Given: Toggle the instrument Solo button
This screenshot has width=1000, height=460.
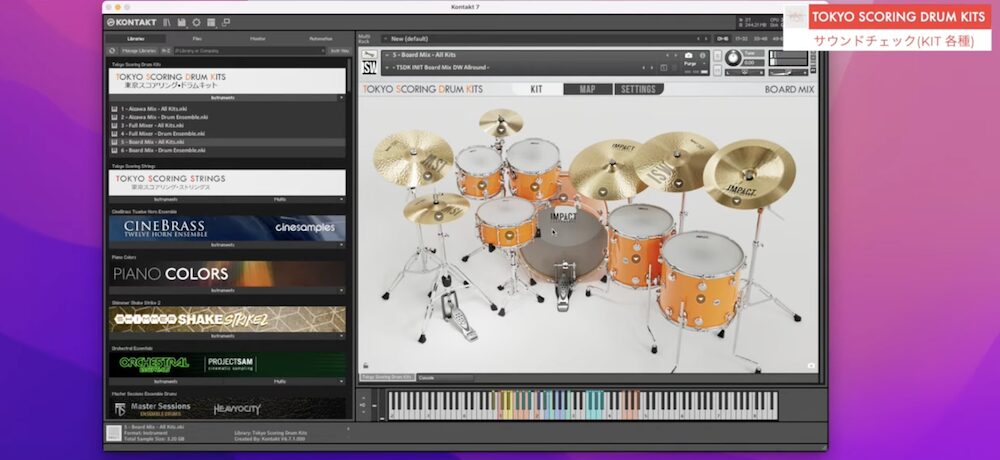Looking at the screenshot, I should 718,54.
